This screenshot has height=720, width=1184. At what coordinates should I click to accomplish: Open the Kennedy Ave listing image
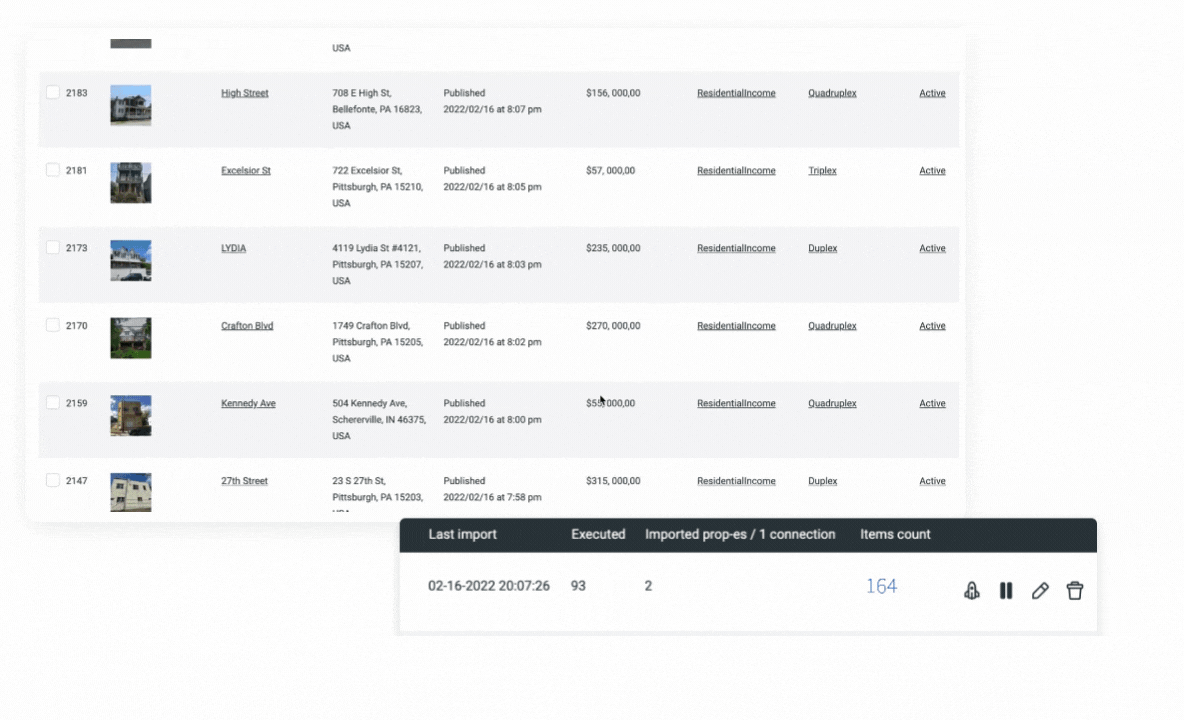(130, 415)
